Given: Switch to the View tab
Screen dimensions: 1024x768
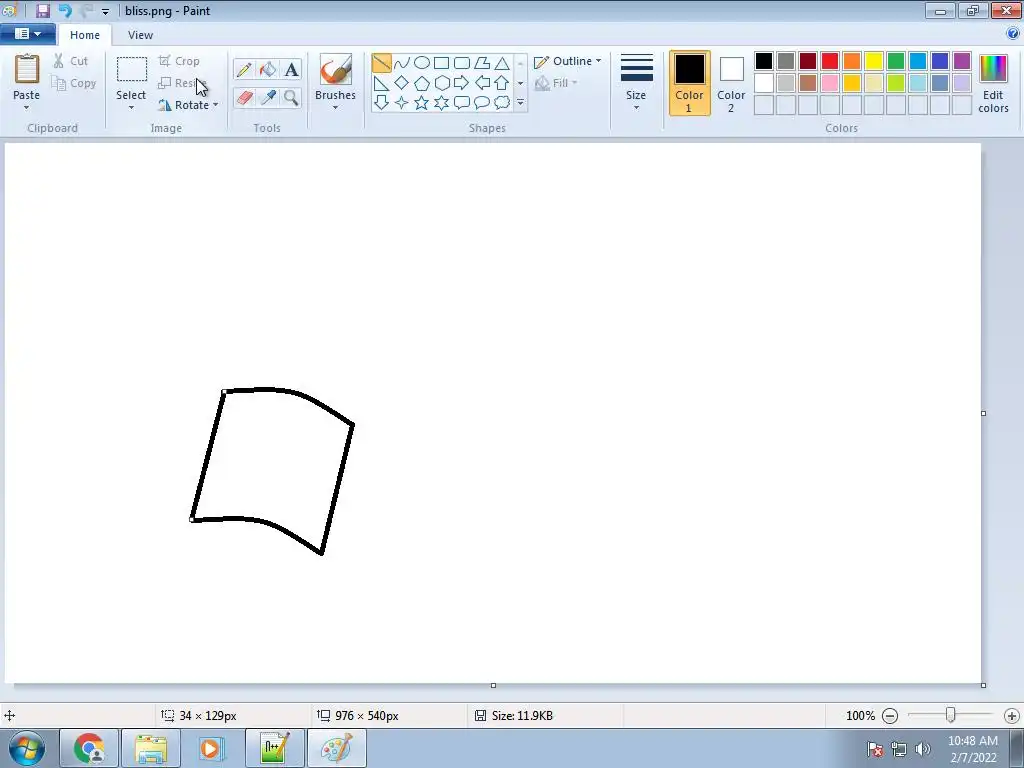Looking at the screenshot, I should pyautogui.click(x=140, y=35).
